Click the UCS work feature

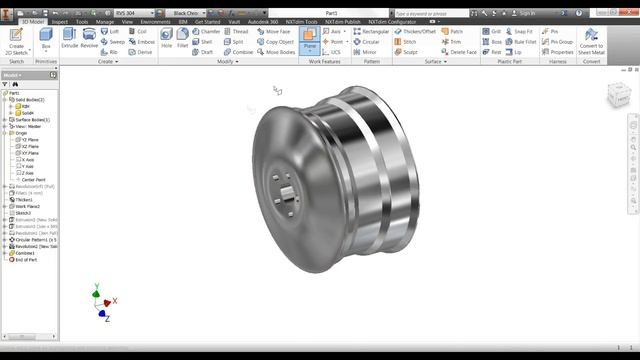coord(331,52)
